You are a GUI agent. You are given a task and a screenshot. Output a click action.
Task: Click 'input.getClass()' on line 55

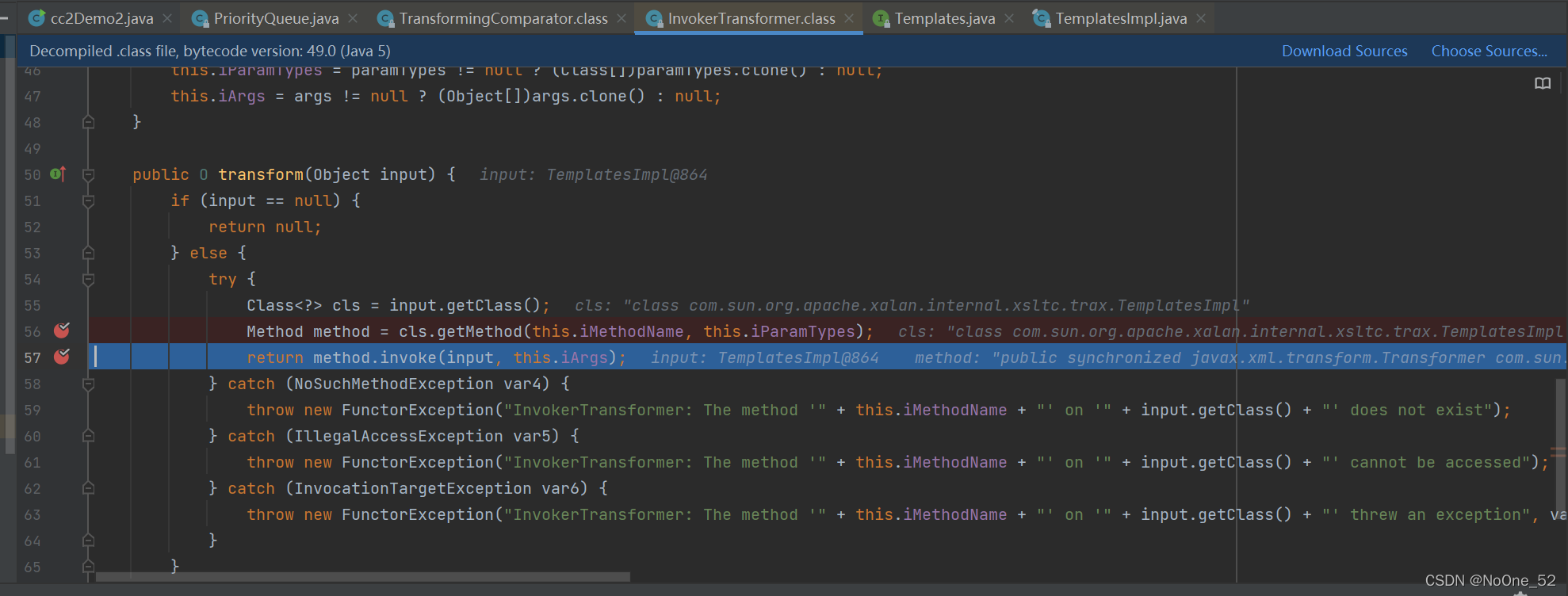(x=465, y=305)
